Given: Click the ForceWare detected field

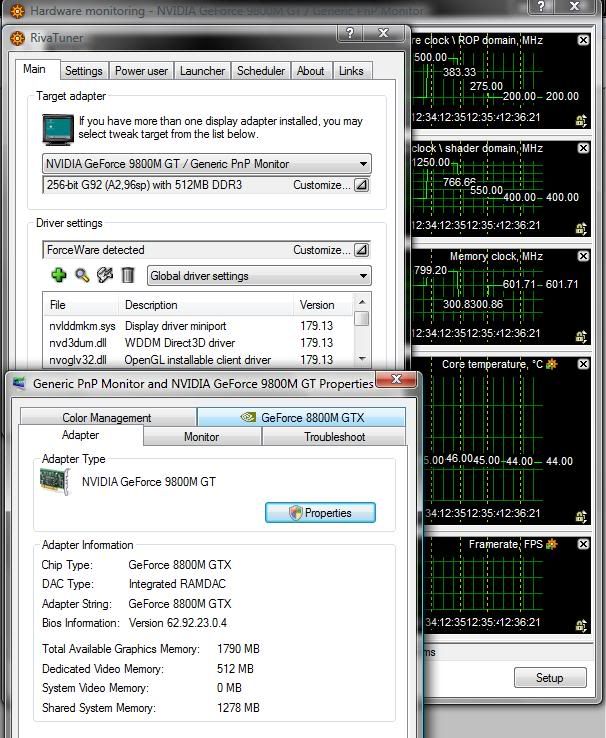Looking at the screenshot, I should click(207, 250).
